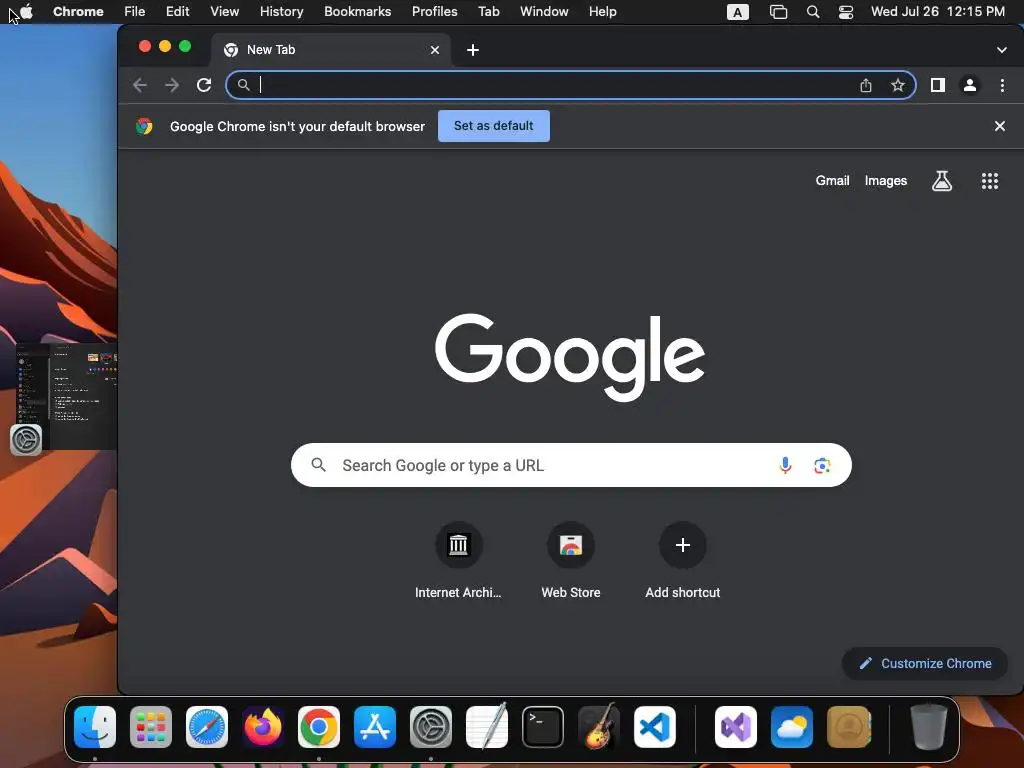Open System Settings from the Dock
The width and height of the screenshot is (1024, 768).
pos(431,727)
